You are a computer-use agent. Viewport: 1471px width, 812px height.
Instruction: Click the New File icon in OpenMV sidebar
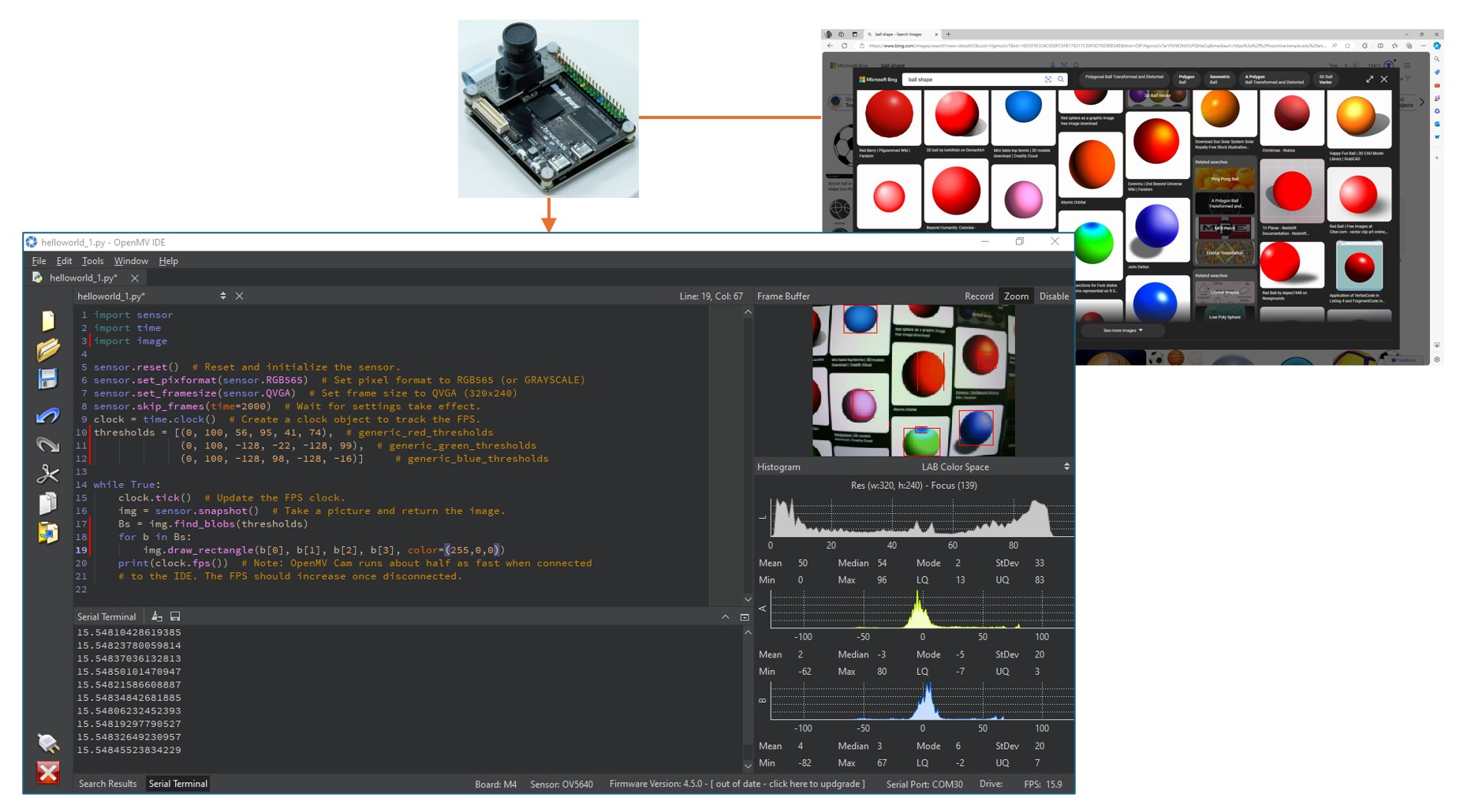[48, 320]
